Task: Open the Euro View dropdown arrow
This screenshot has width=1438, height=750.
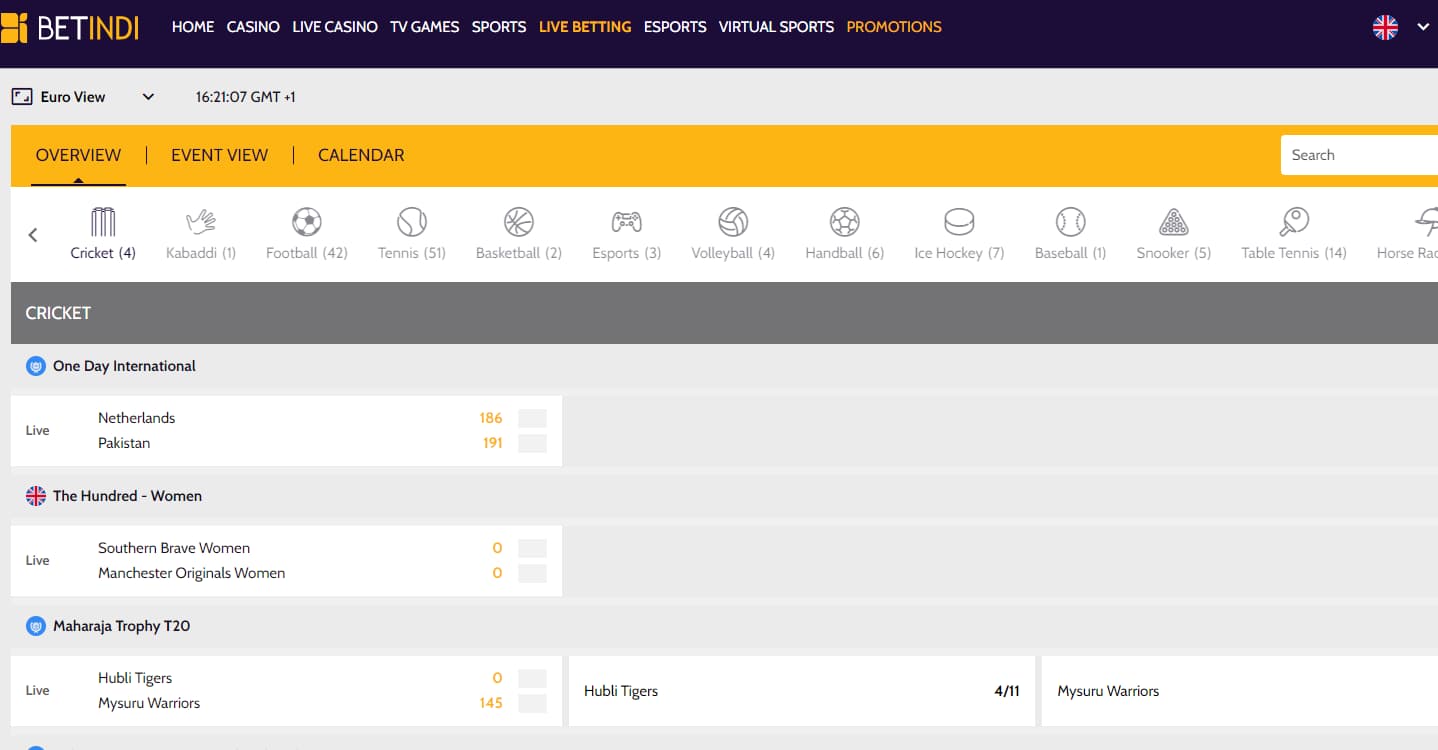Action: (148, 97)
